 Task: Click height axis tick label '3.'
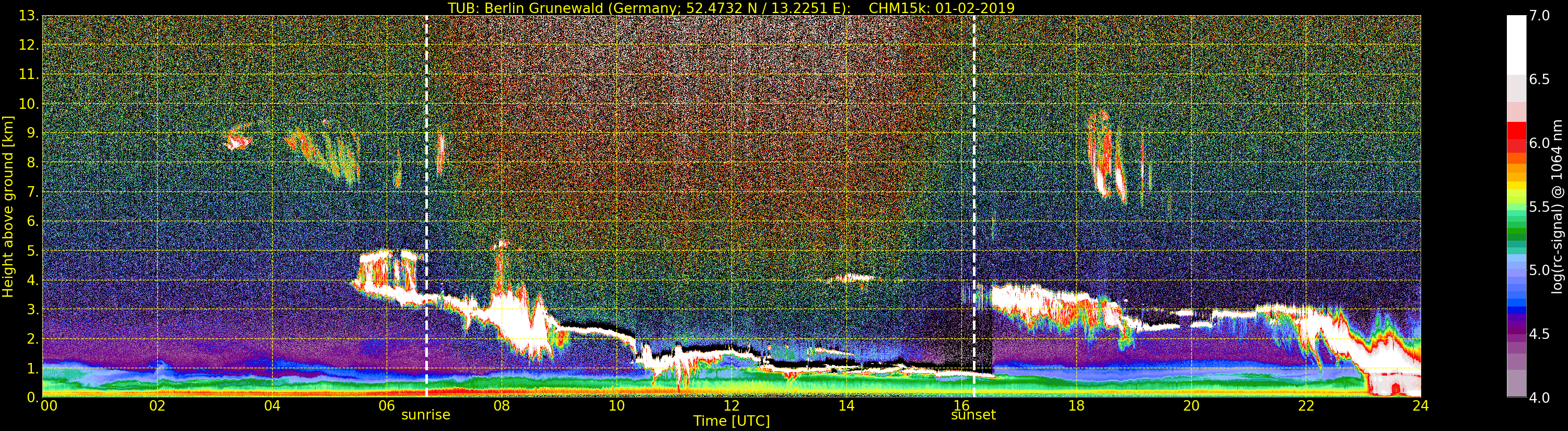(x=33, y=309)
